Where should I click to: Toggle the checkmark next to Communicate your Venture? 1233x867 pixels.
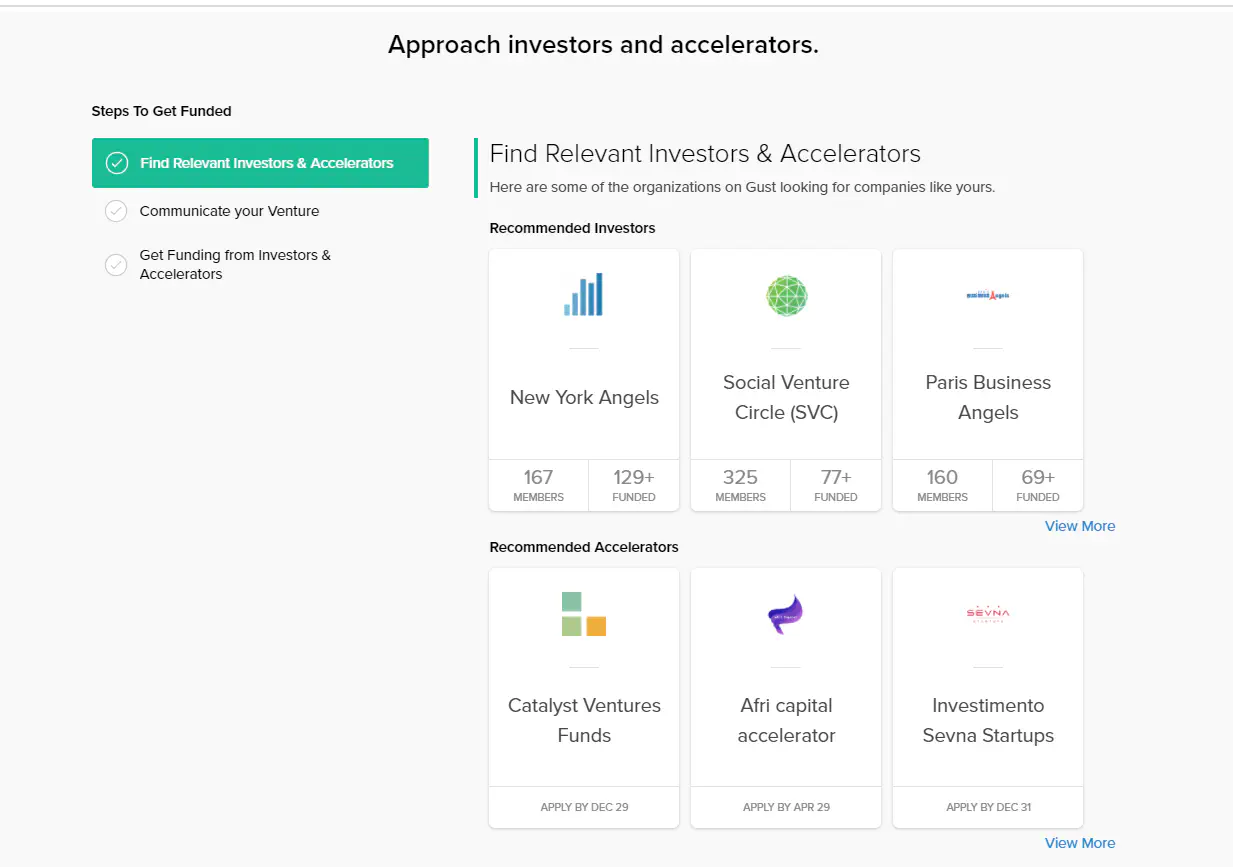click(x=116, y=211)
